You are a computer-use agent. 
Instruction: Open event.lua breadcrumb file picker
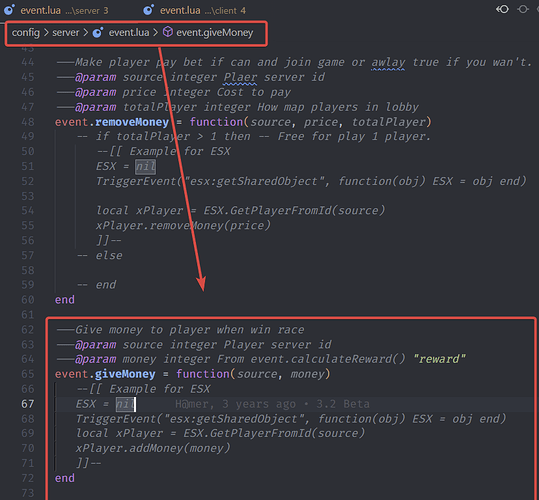tap(129, 33)
